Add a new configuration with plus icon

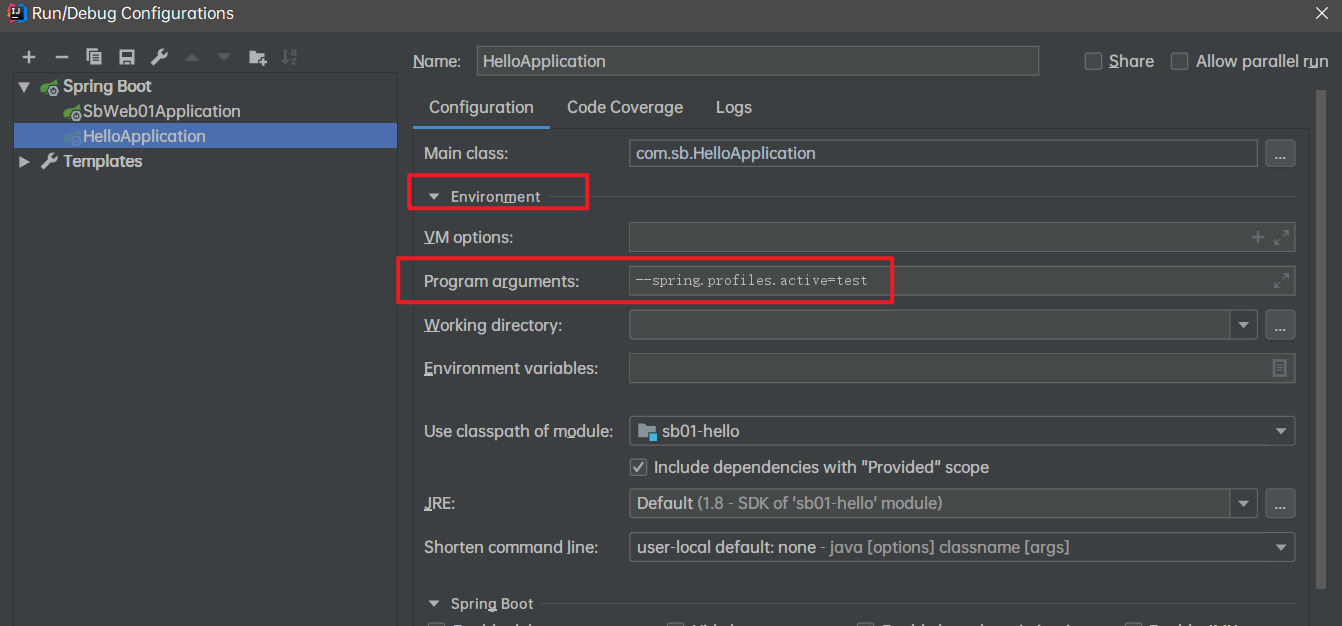(29, 57)
